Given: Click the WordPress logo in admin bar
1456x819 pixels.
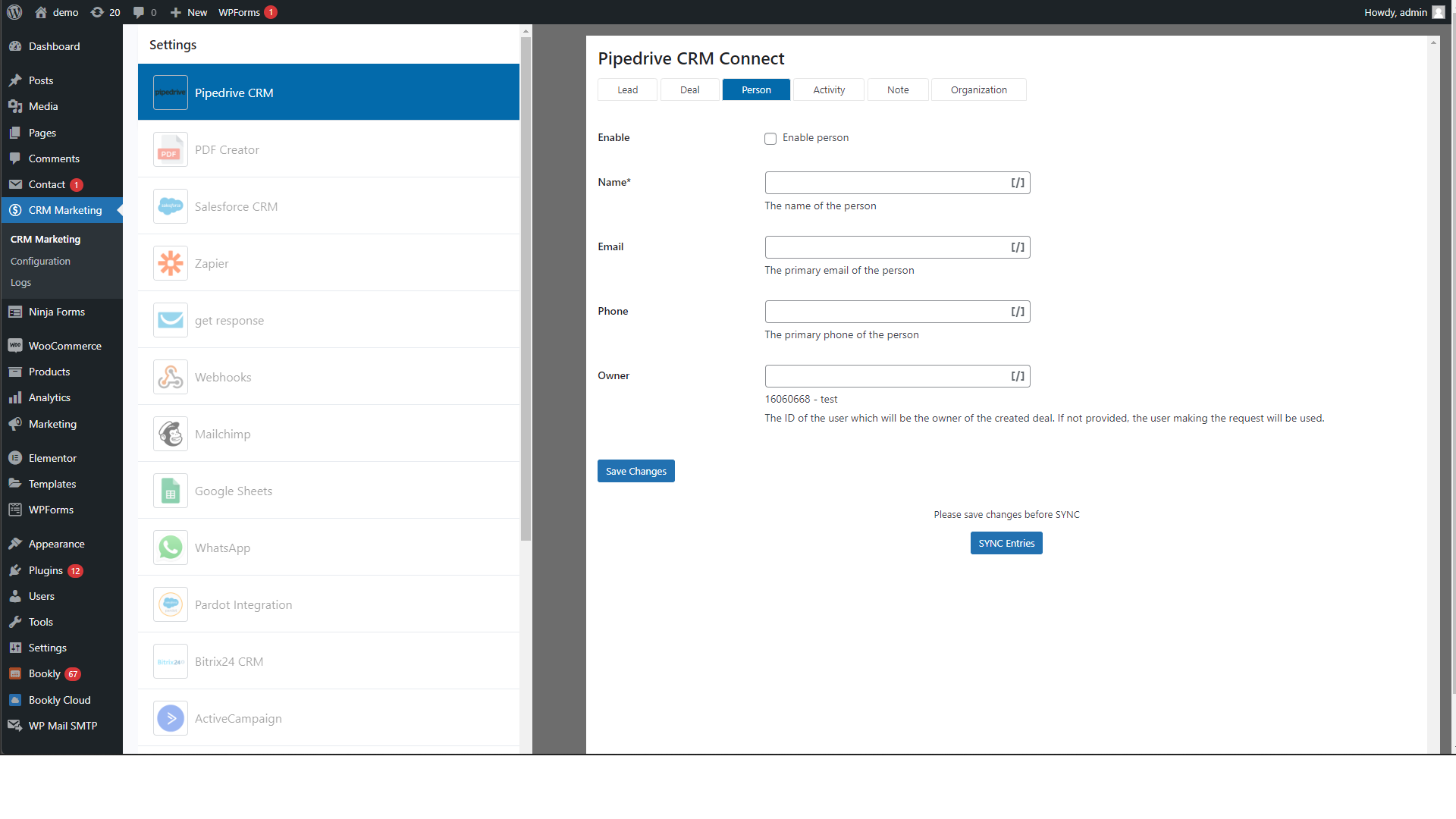Looking at the screenshot, I should [x=14, y=12].
